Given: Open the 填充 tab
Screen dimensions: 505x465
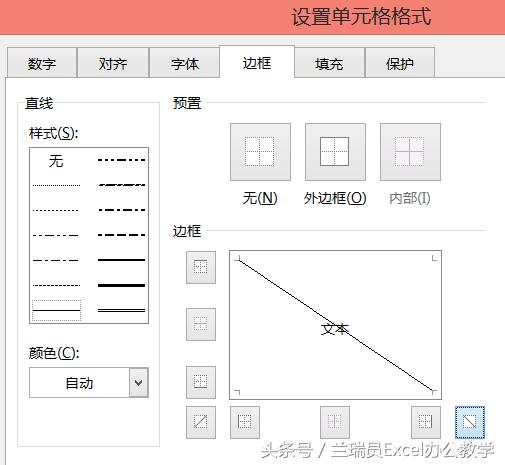Looking at the screenshot, I should tap(329, 63).
